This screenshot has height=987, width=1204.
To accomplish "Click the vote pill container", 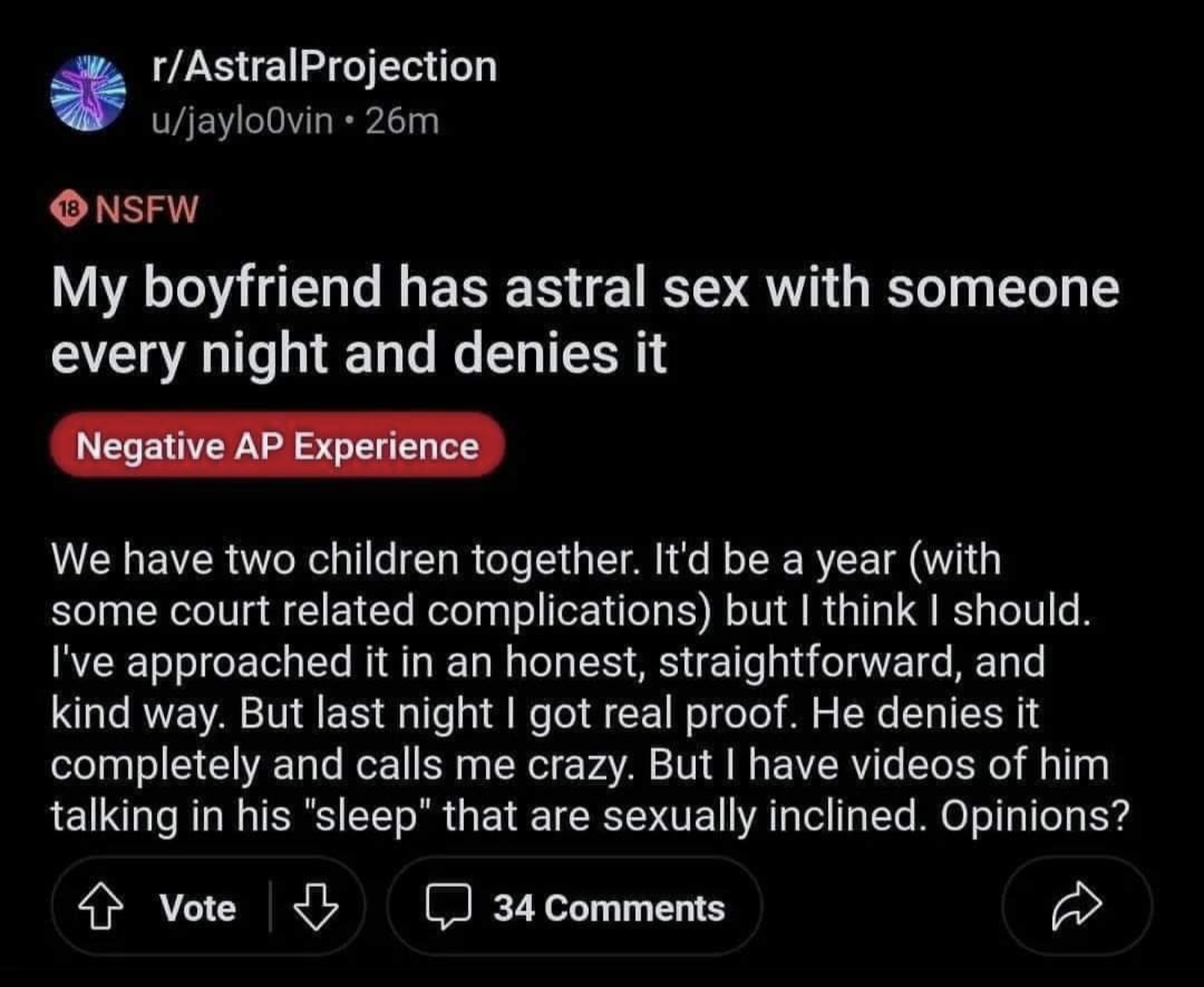I will click(208, 907).
